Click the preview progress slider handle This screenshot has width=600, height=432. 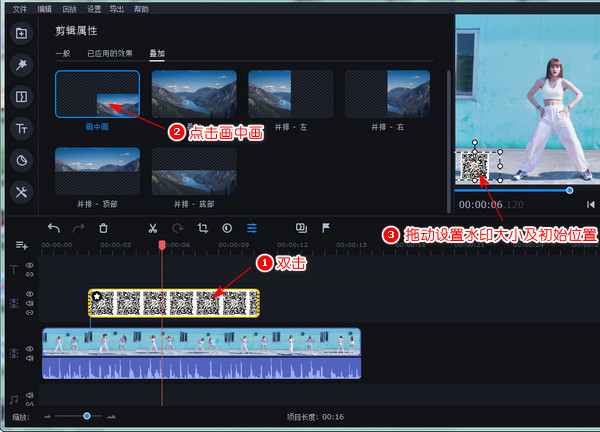[569, 190]
